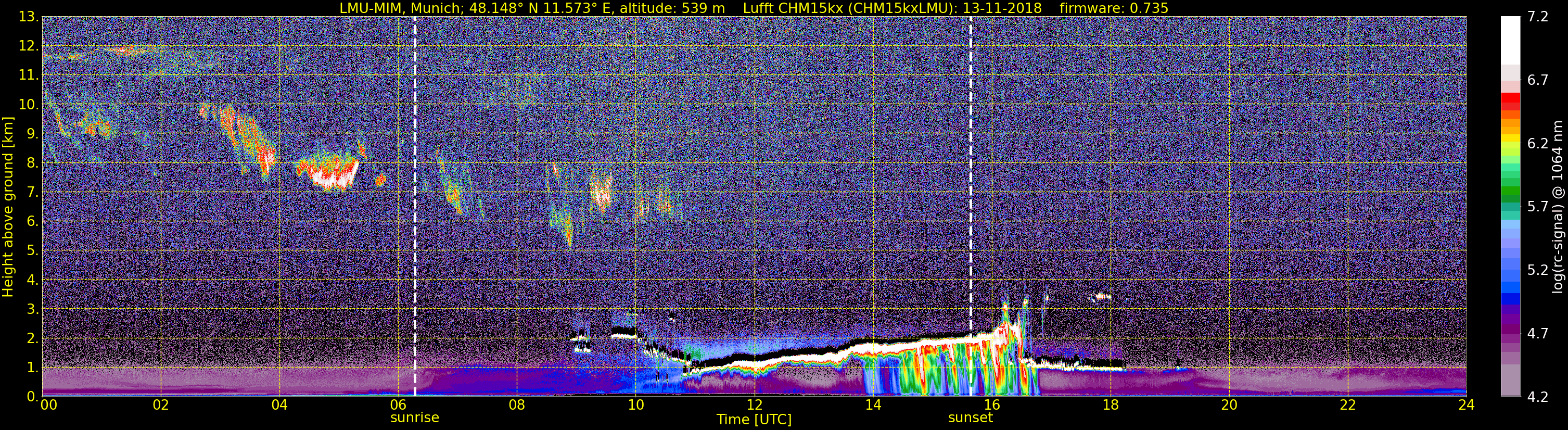Screen dimensions: 1568x430
Task: Click the 4.2 value on the colorbar
Action: point(1538,397)
